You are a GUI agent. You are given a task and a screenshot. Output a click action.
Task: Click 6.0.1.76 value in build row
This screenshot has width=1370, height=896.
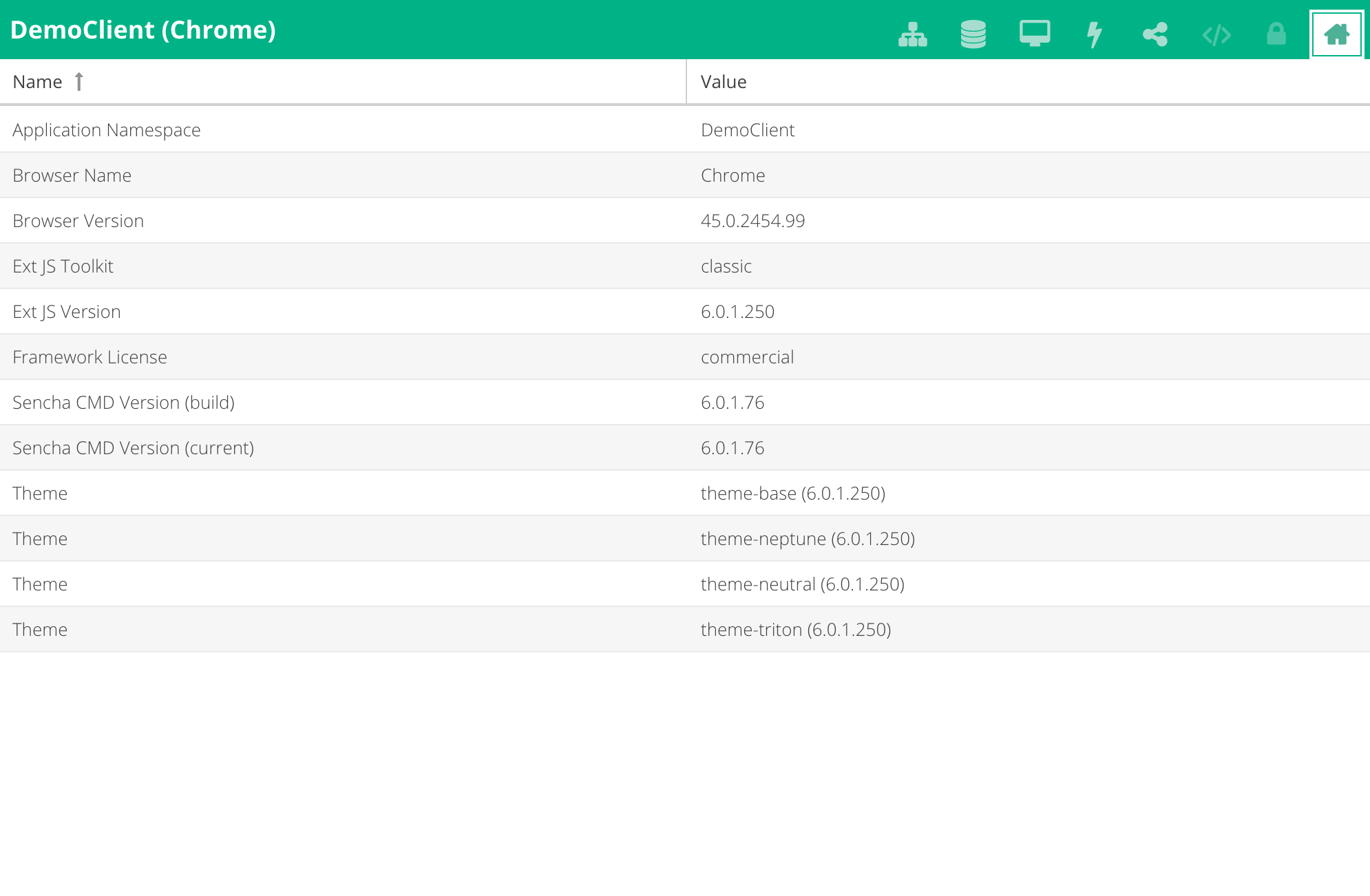(x=733, y=403)
